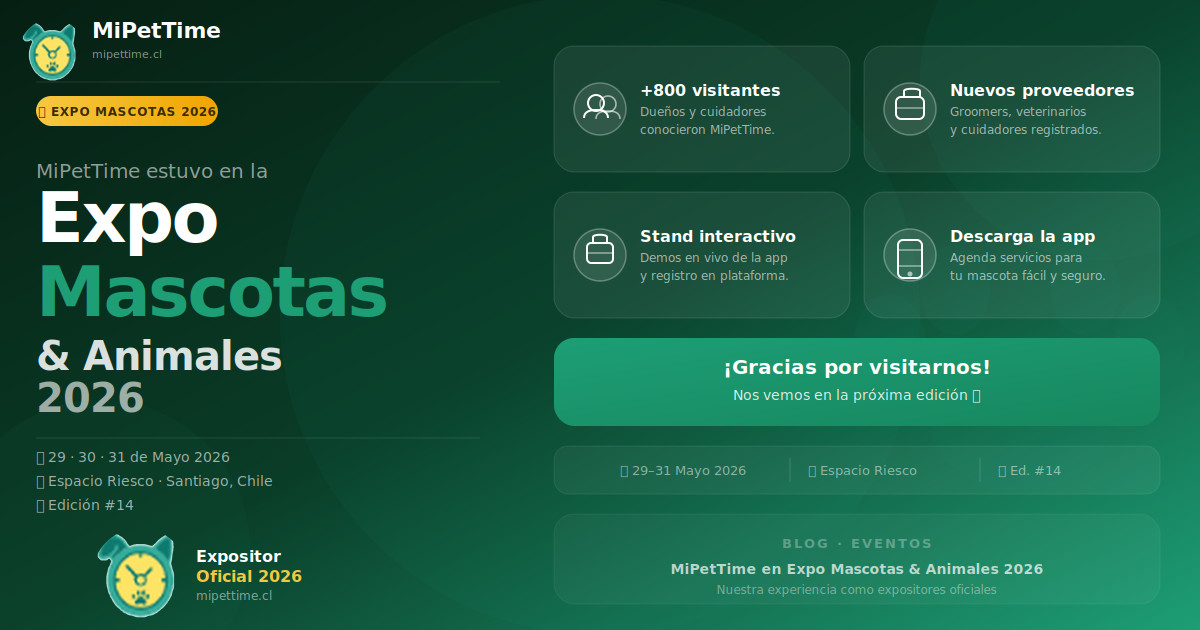Screen dimensions: 1200x630
Task: Open the BLOG · EVENTOS label
Action: click(x=857, y=544)
